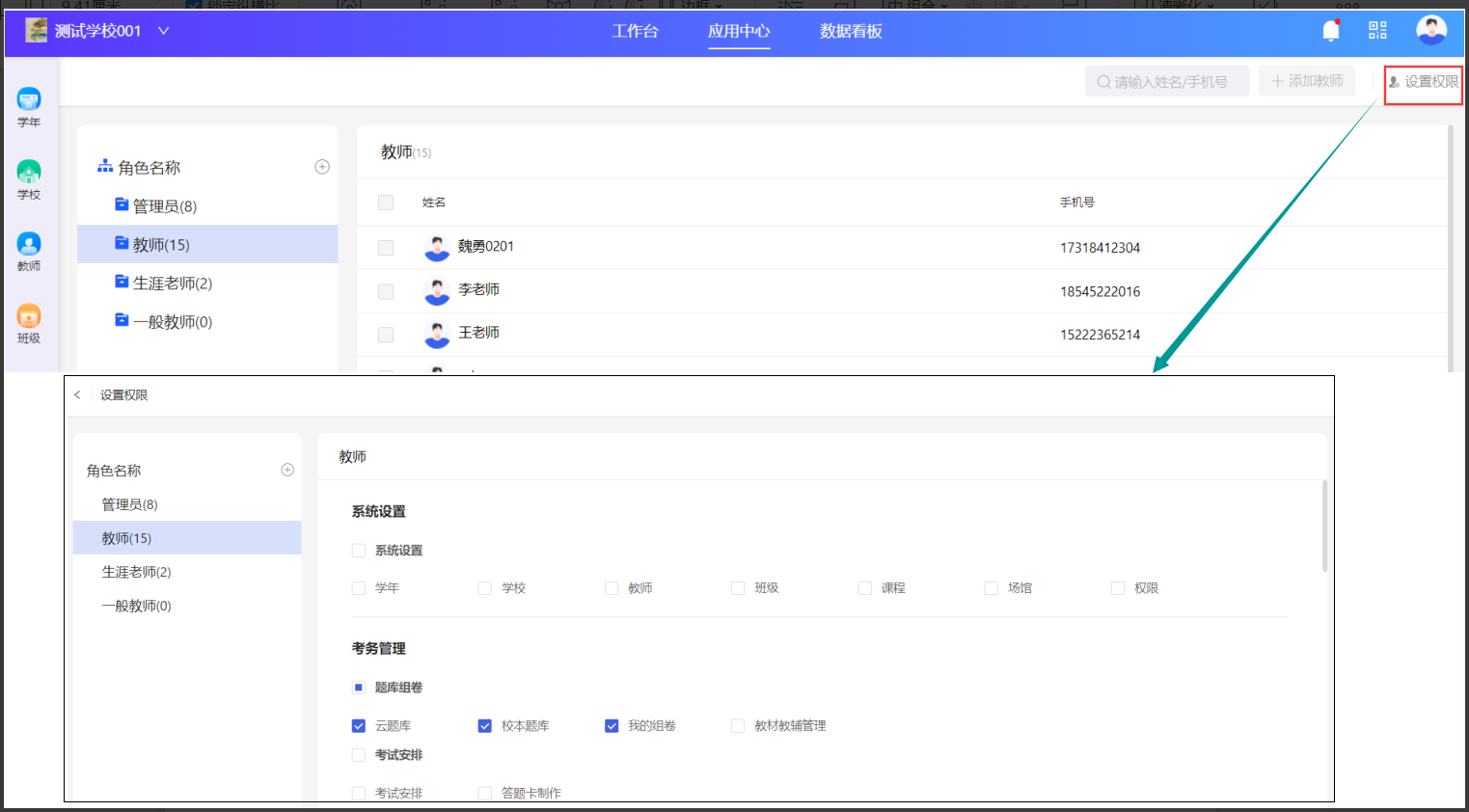
Task: Click folder icon beside 管理员(8)
Action: (122, 204)
